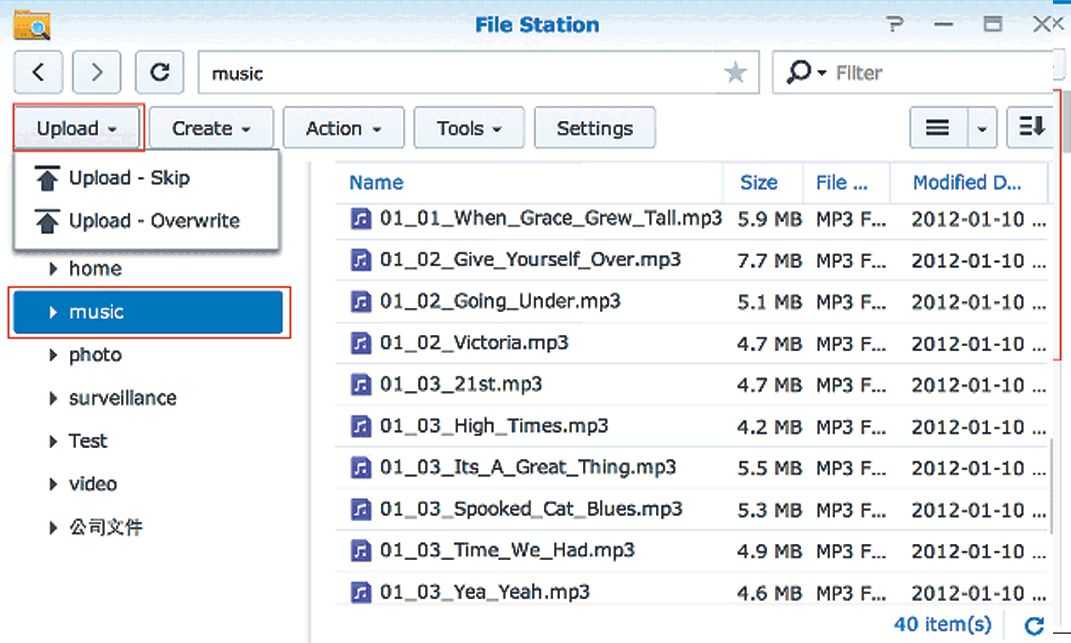
Task: Select the Test folder in tree
Action: tap(88, 441)
